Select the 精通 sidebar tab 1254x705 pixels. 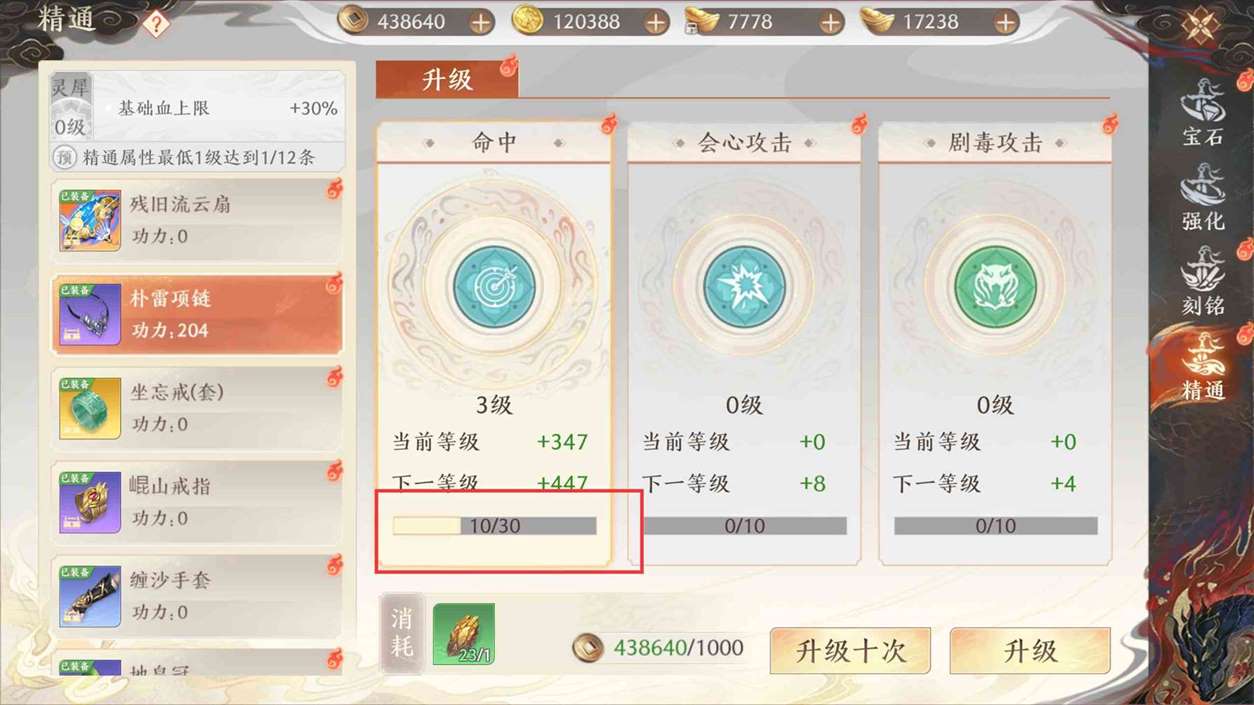tap(1203, 367)
